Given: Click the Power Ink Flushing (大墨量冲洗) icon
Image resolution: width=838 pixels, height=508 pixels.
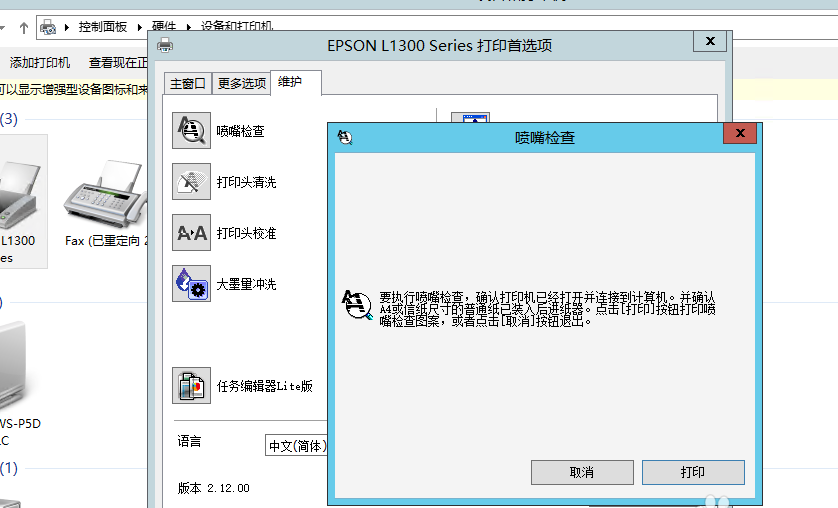Looking at the screenshot, I should (x=191, y=284).
